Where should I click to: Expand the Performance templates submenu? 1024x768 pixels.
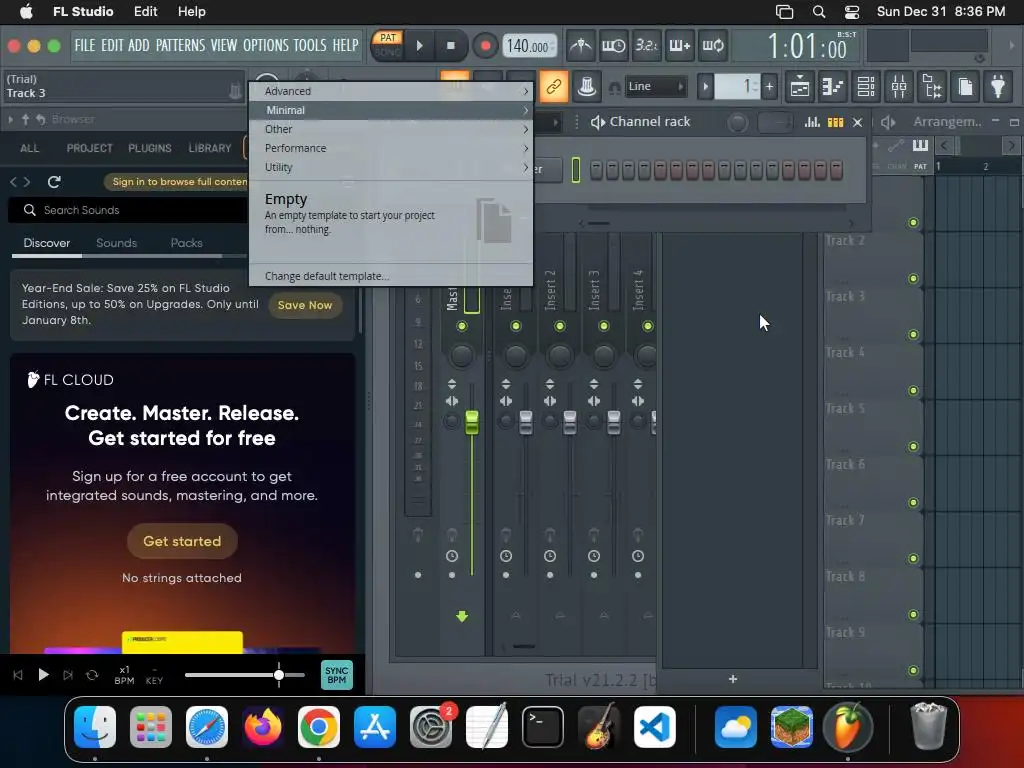[391, 148]
